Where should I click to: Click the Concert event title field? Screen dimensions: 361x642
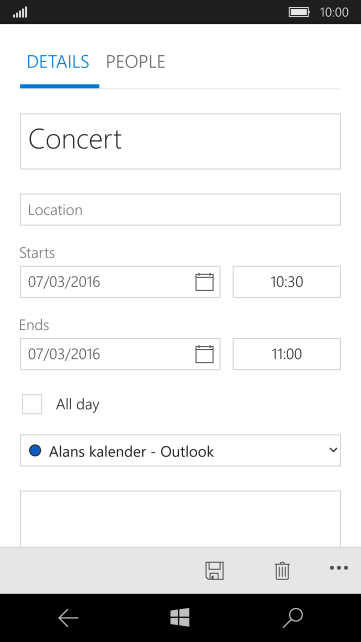click(x=180, y=141)
